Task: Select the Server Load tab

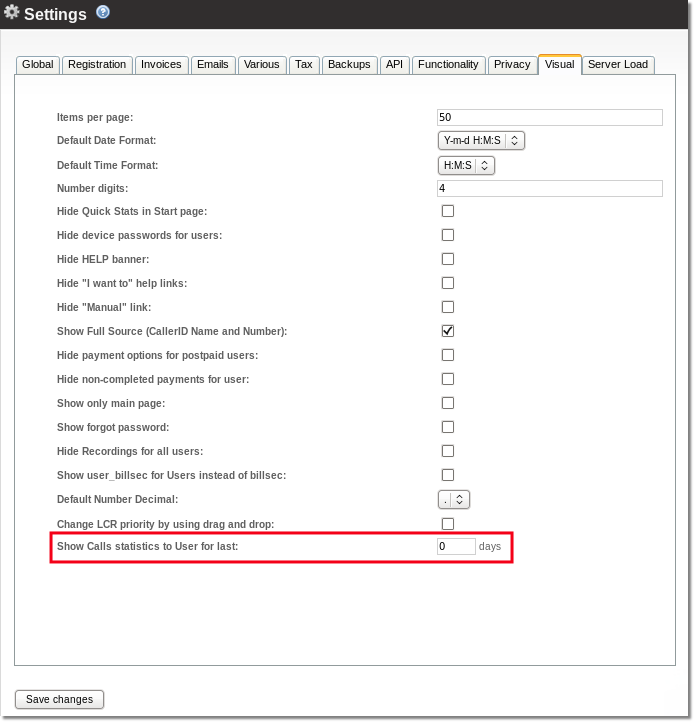Action: click(618, 65)
